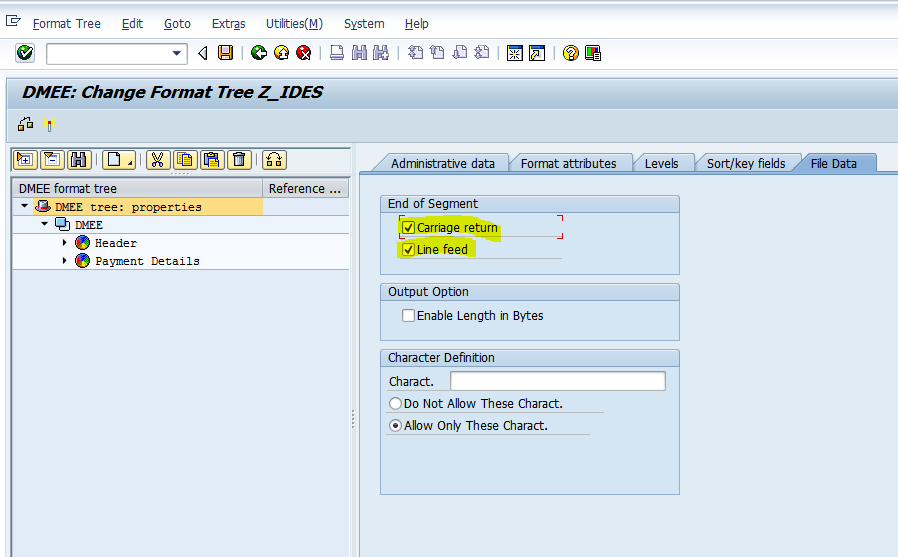Uncheck the Carriage return checkbox
The image size is (898, 557).
tap(408, 228)
